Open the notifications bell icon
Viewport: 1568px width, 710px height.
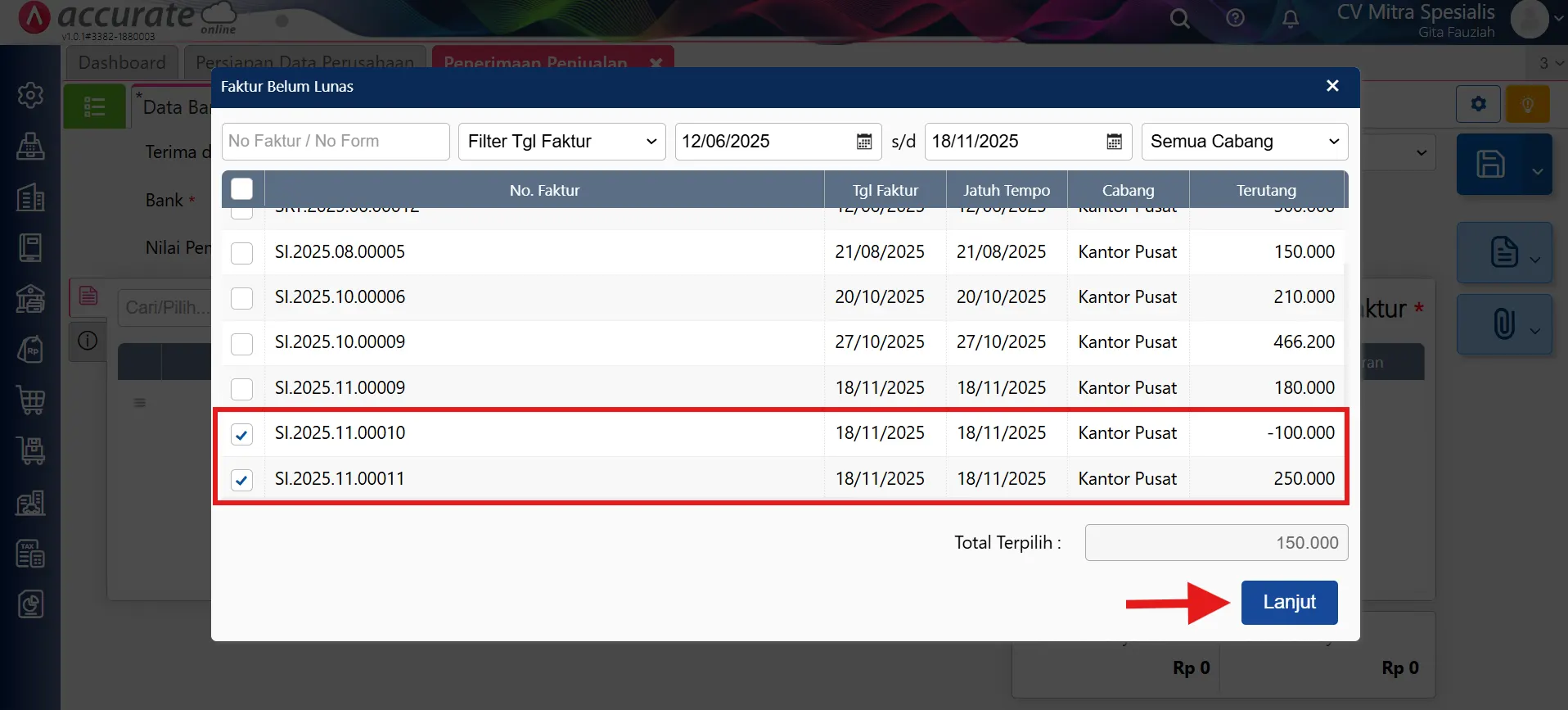(x=1290, y=19)
